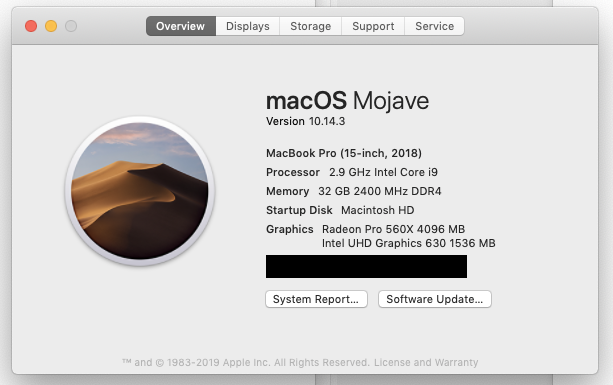The width and height of the screenshot is (613, 385).
Task: Click the Macintosh HD startup disk value
Action: tap(377, 210)
